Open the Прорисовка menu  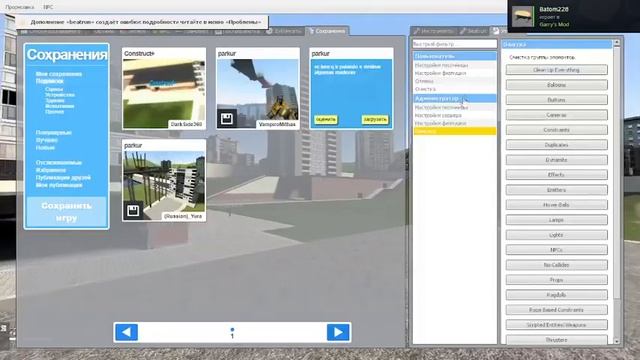tap(20, 7)
